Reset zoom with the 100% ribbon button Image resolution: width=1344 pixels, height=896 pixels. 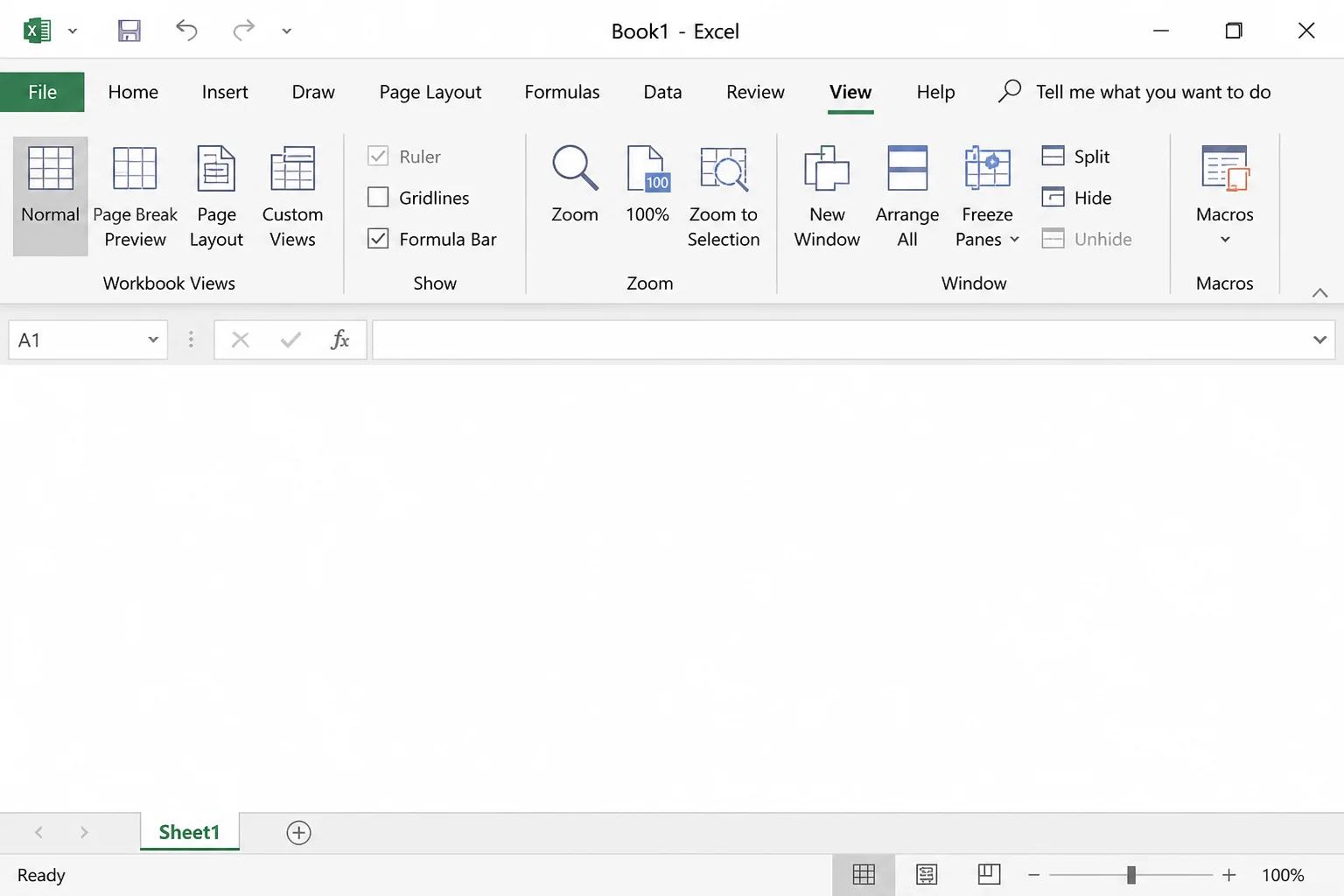tap(647, 184)
